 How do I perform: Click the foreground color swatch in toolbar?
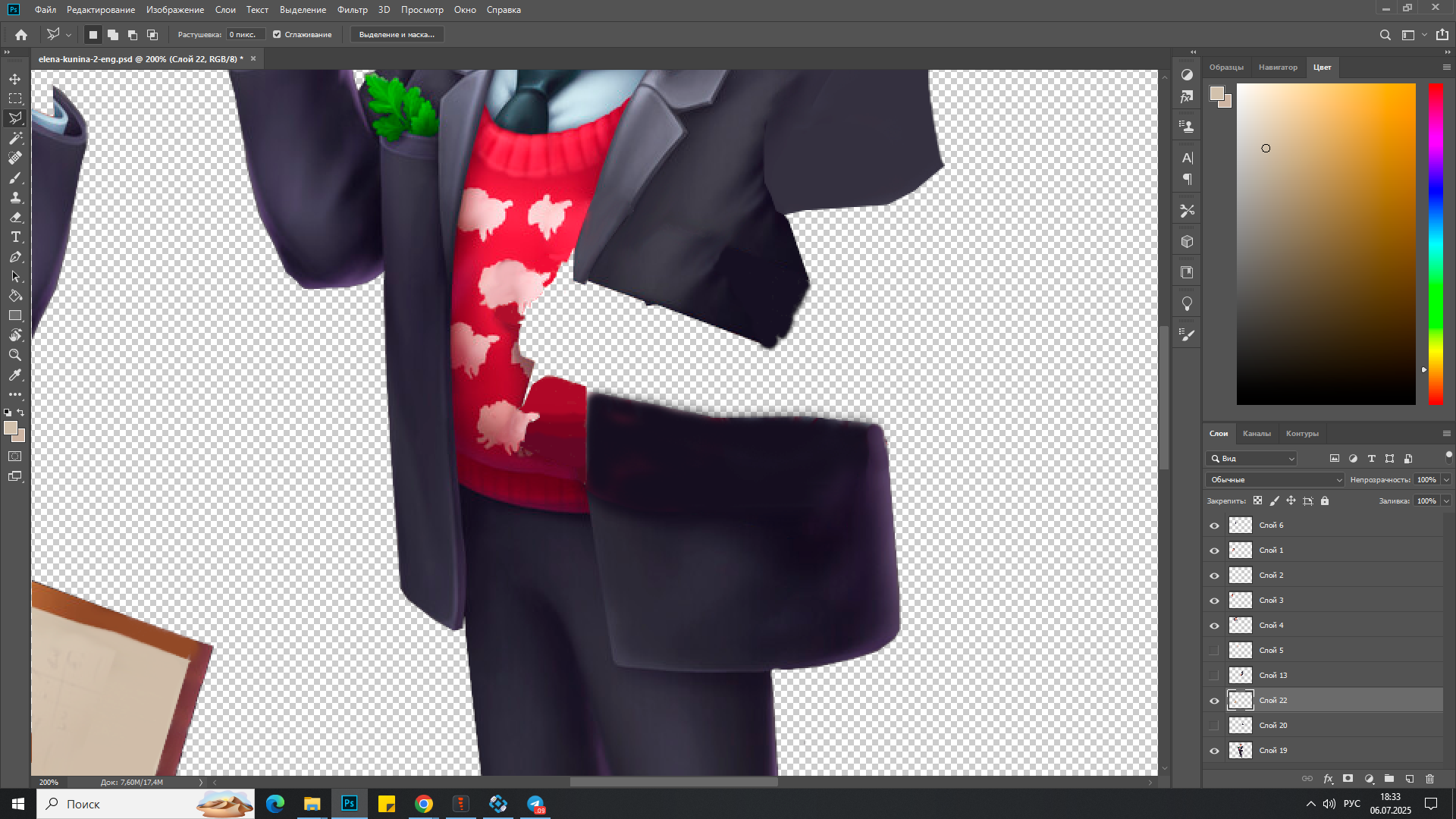pyautogui.click(x=10, y=428)
